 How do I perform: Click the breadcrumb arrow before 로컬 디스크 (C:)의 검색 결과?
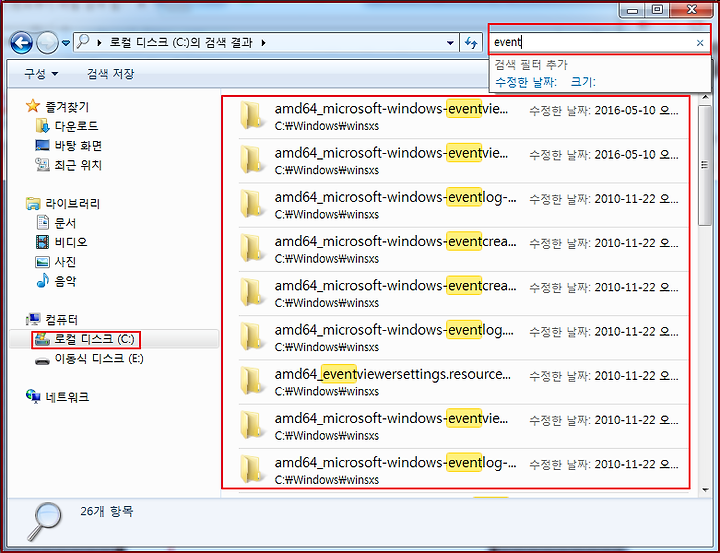pyautogui.click(x=99, y=43)
